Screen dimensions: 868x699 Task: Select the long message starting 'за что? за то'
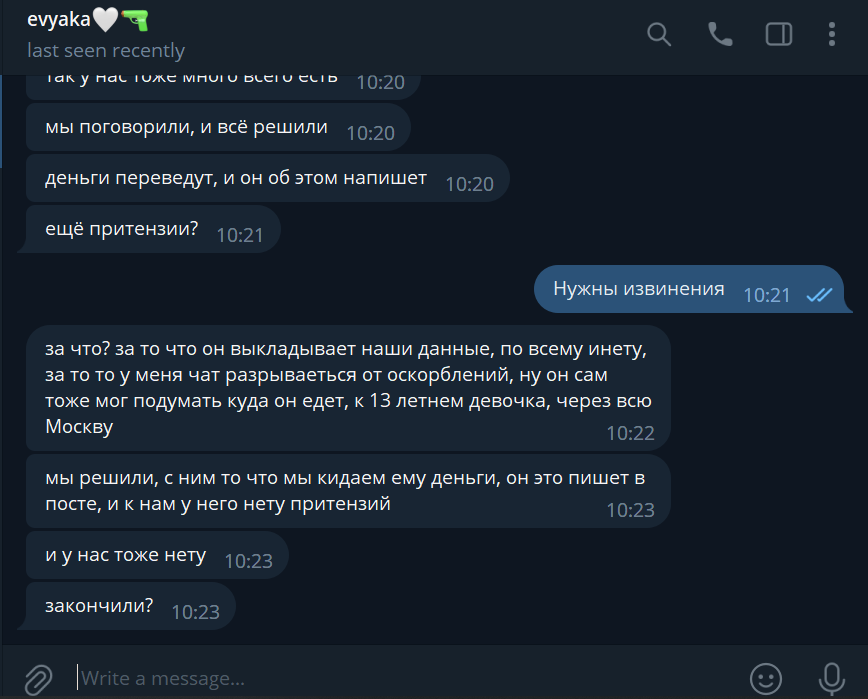coord(348,387)
